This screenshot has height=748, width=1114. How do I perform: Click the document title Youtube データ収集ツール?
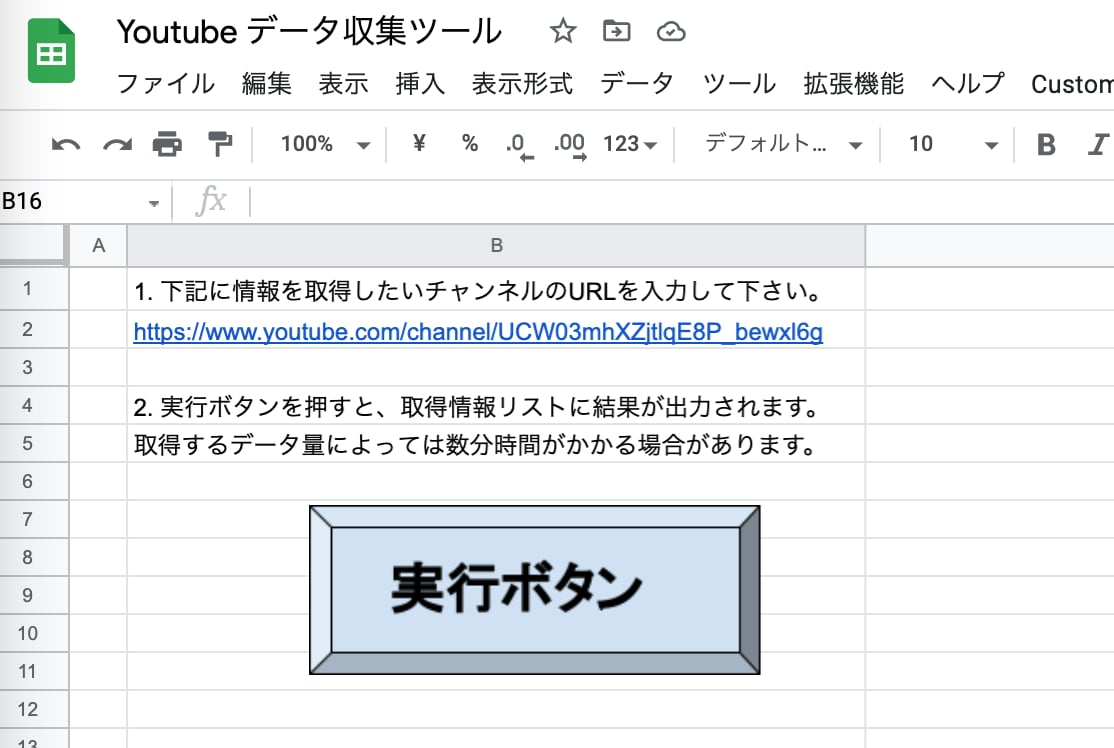309,32
